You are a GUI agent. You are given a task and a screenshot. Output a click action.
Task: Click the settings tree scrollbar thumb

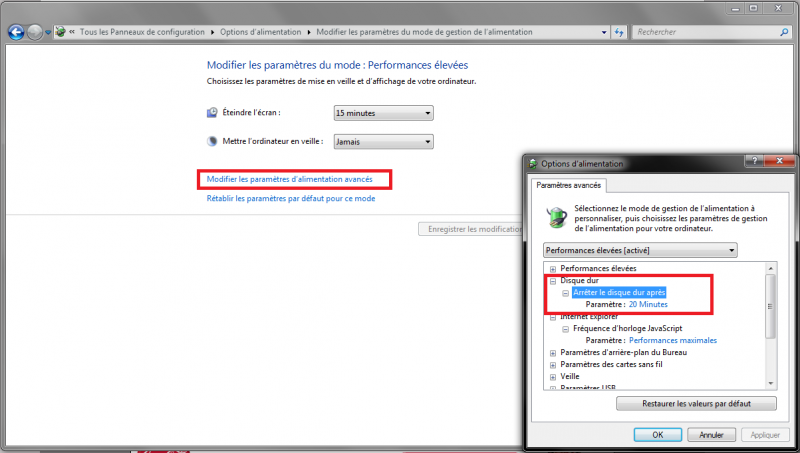(x=770, y=306)
